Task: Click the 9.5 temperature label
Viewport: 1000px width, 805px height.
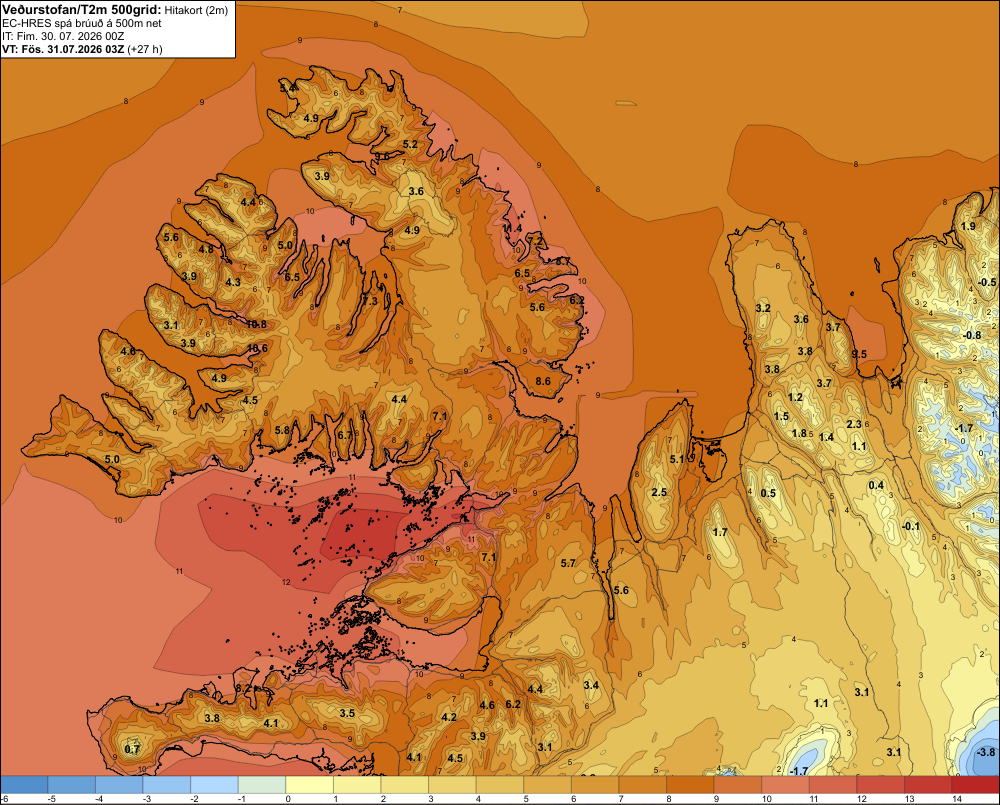Action: tap(859, 355)
